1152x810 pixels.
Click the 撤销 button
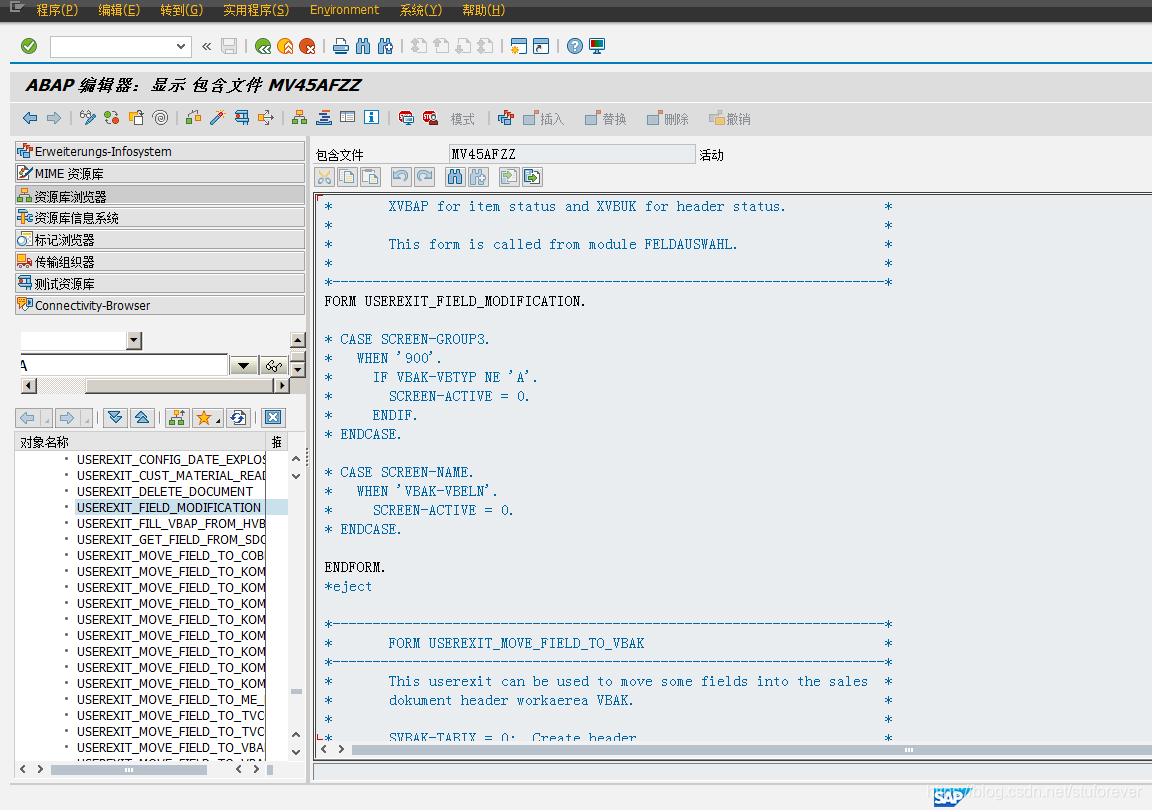(730, 119)
